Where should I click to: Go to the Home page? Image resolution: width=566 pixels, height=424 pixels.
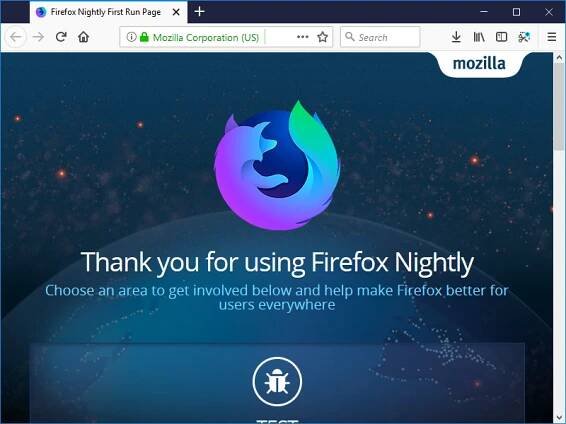(x=83, y=37)
